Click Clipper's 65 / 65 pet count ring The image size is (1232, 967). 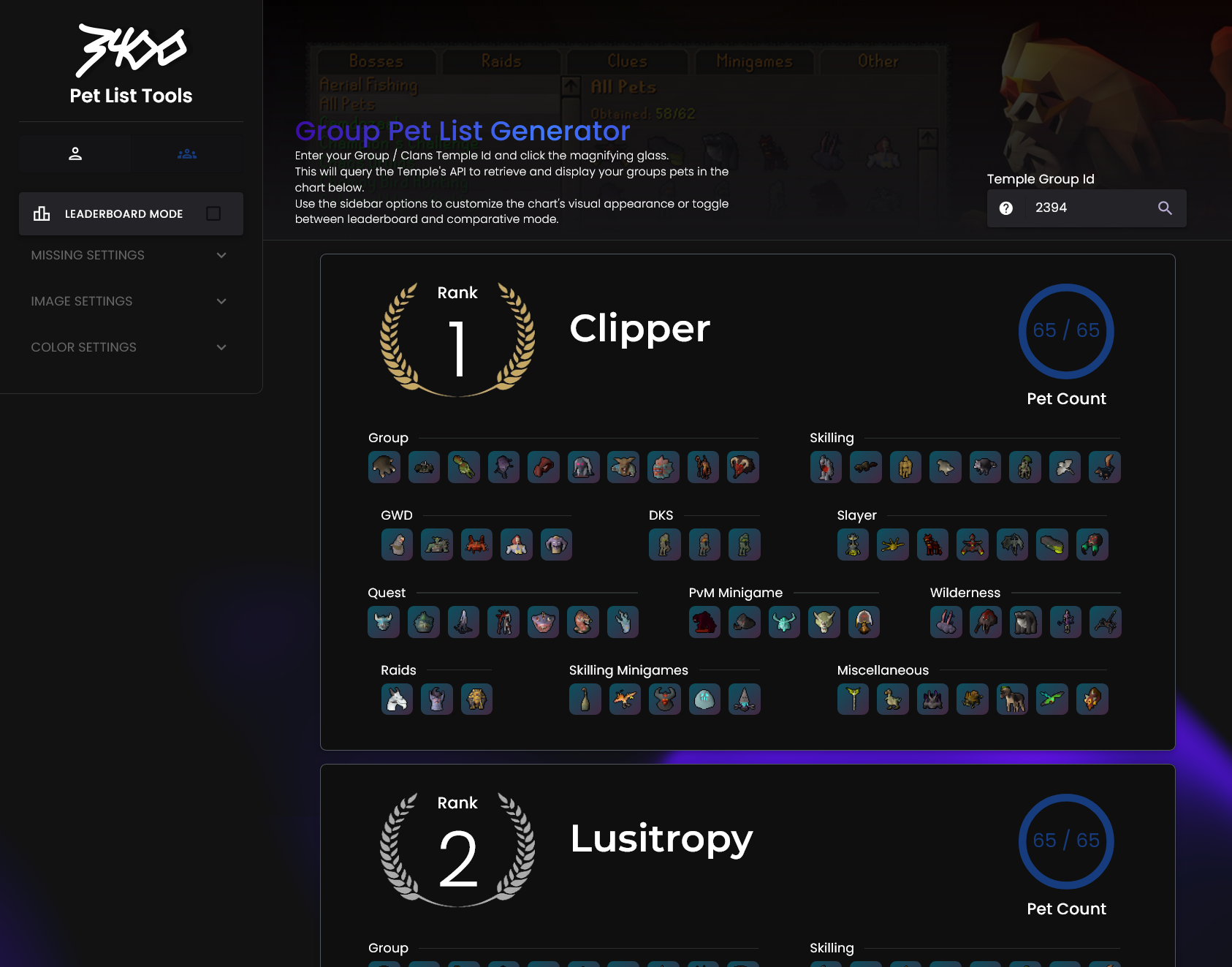click(x=1066, y=331)
